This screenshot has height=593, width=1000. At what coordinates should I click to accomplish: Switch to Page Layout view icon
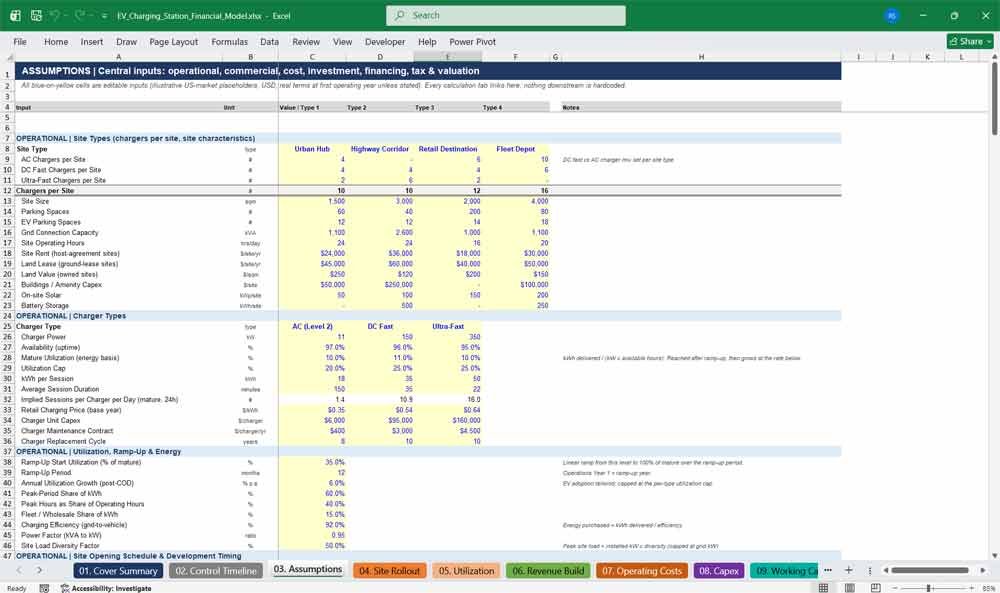click(x=849, y=587)
